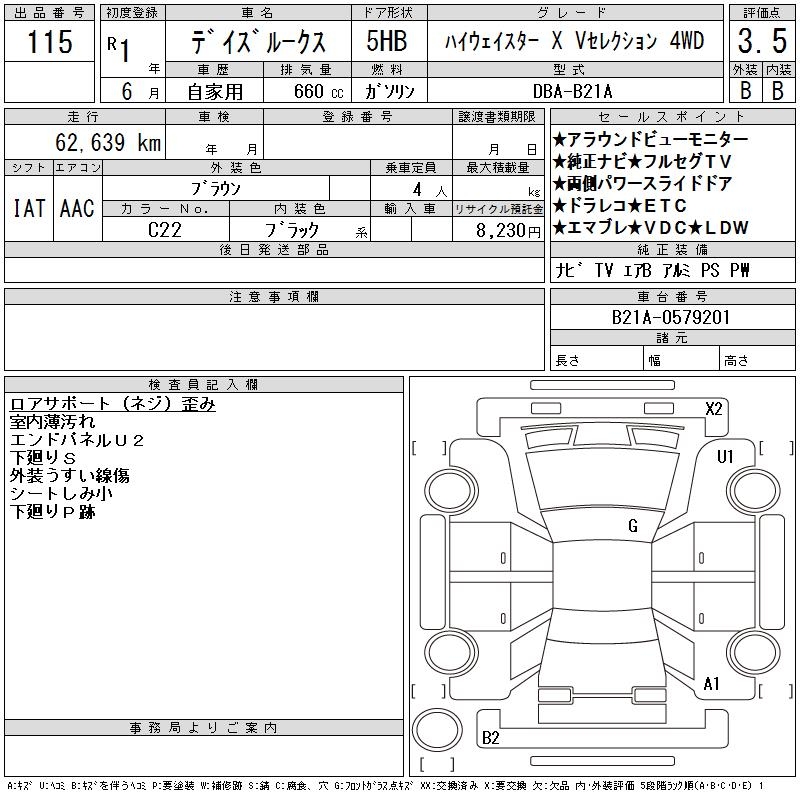Click the ★ドラレコ★ETC line
The width and height of the screenshot is (800, 800).
pos(619,205)
